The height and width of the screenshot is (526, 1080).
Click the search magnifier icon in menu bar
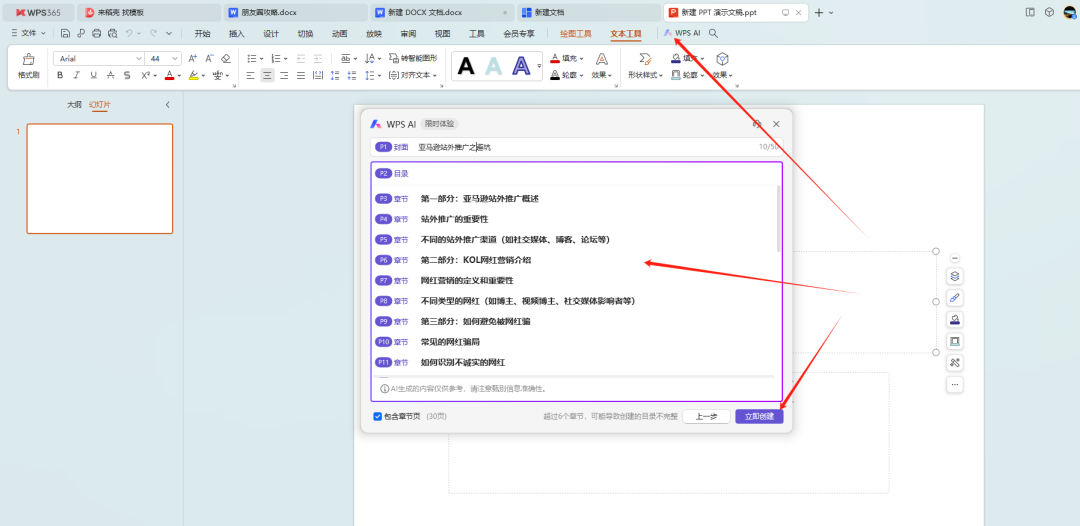pyautogui.click(x=714, y=33)
